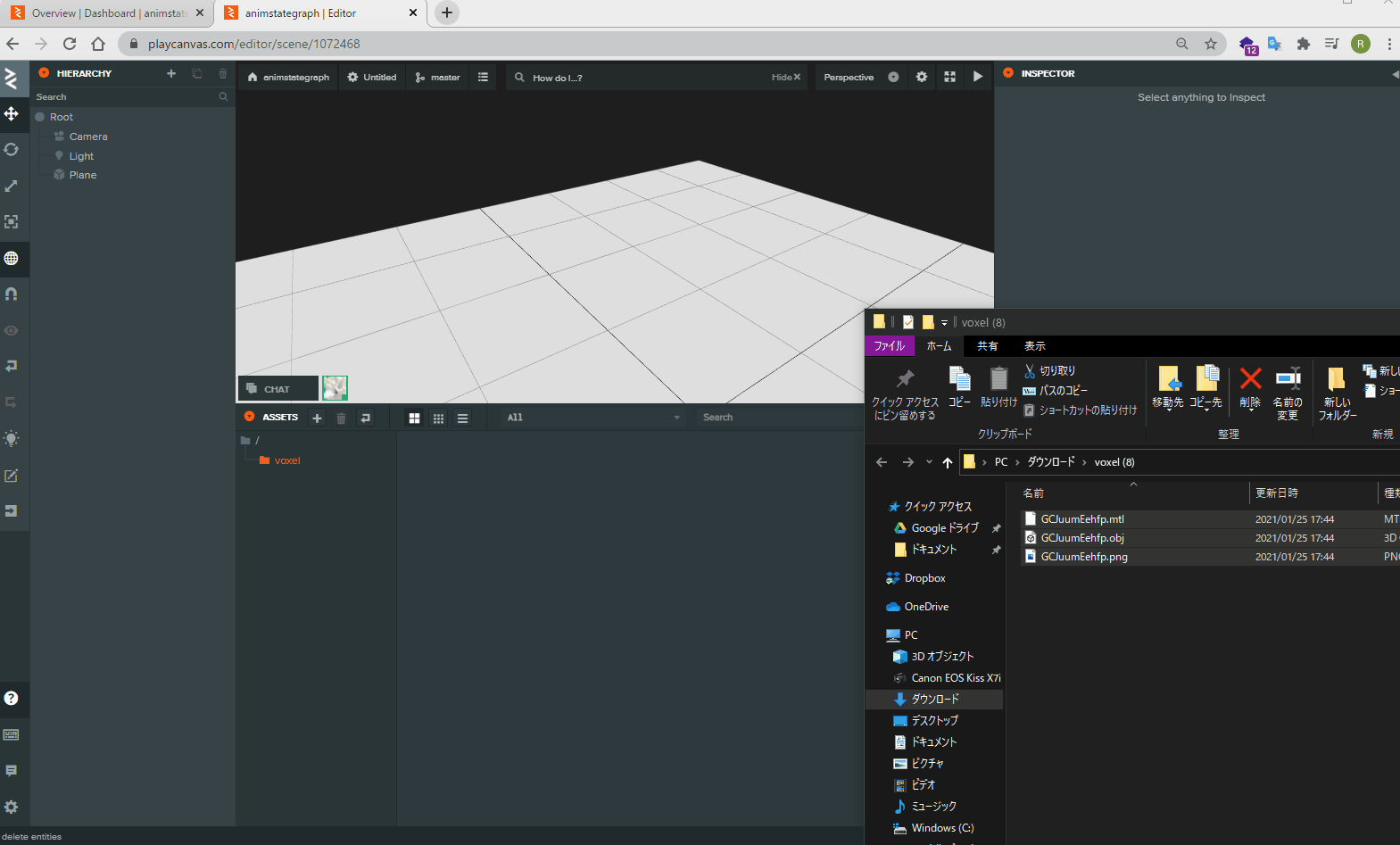Screen dimensions: 1400x845
Task: Open keyboard shortcuts from left sidebar
Action: click(x=12, y=734)
